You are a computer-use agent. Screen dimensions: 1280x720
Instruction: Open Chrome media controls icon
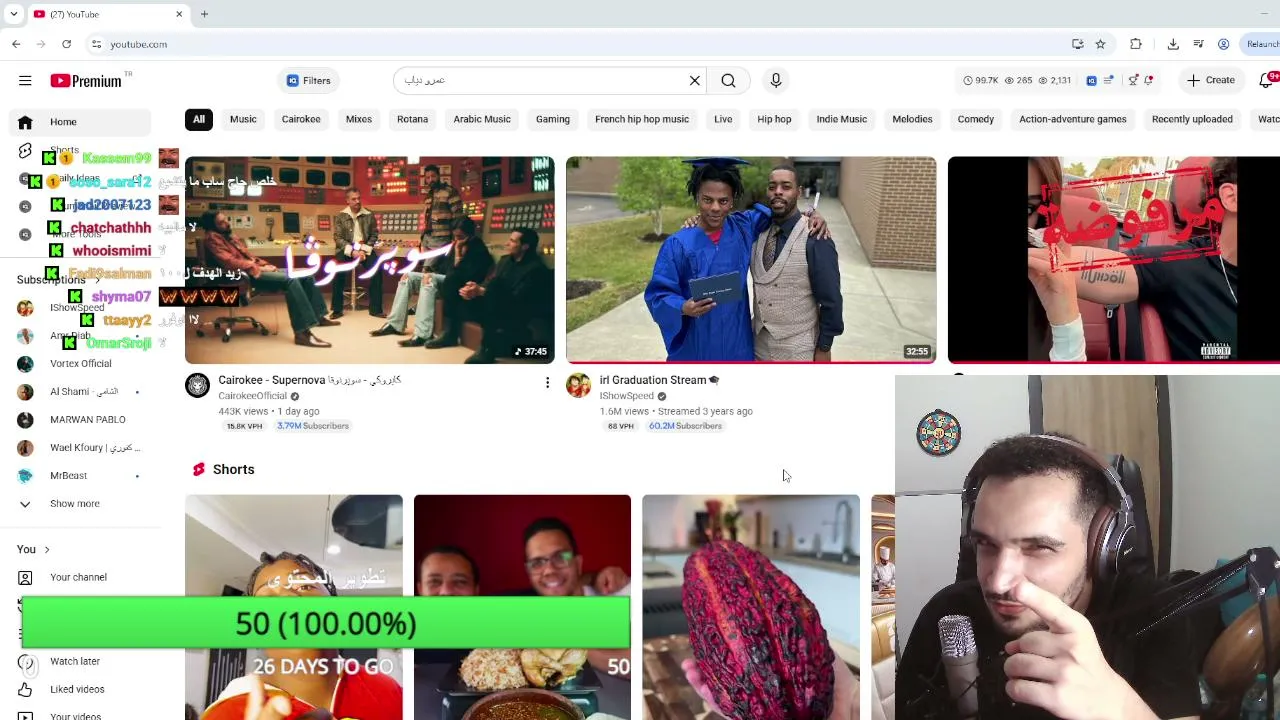click(1198, 44)
